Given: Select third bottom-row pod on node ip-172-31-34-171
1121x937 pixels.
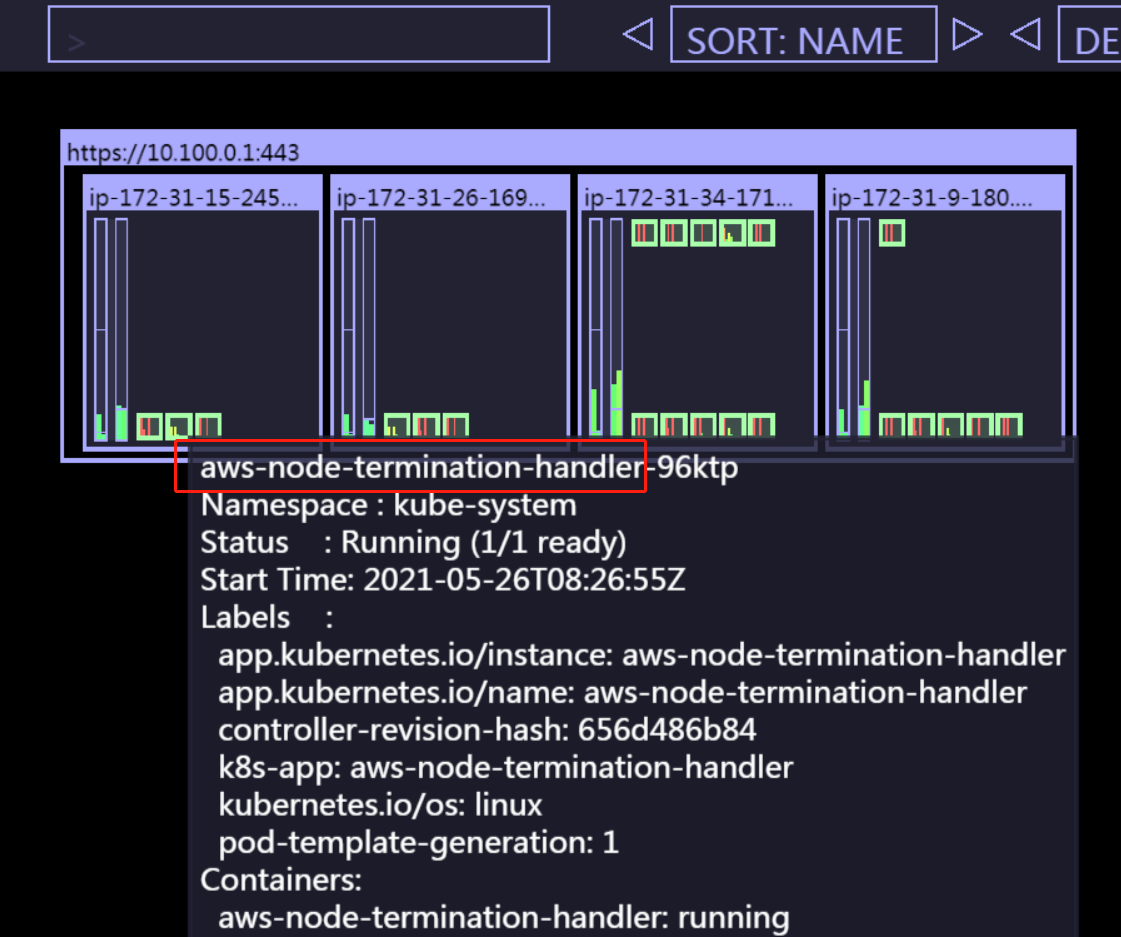Looking at the screenshot, I should 703,425.
